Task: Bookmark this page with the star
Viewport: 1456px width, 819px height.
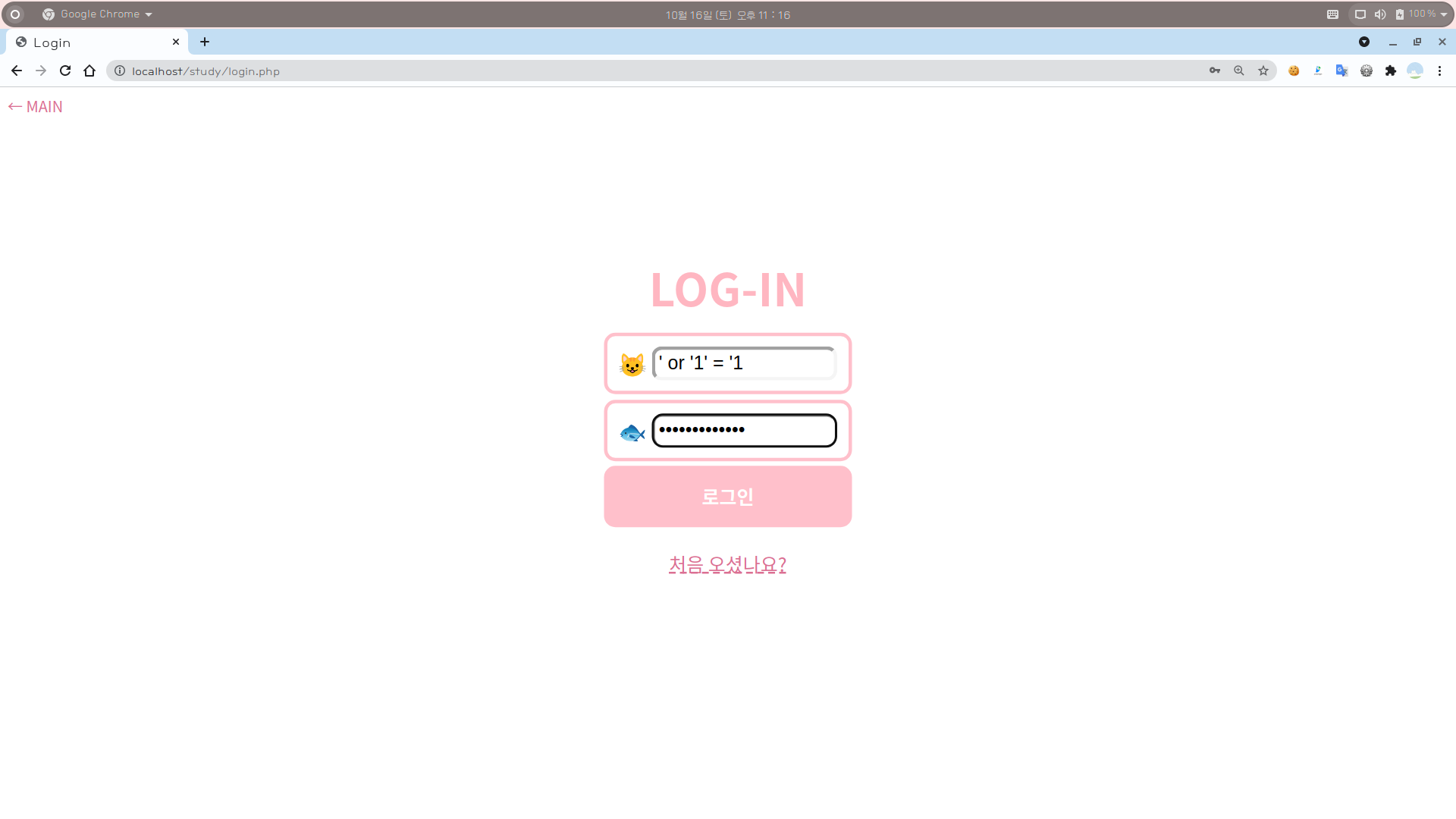Action: click(x=1263, y=71)
